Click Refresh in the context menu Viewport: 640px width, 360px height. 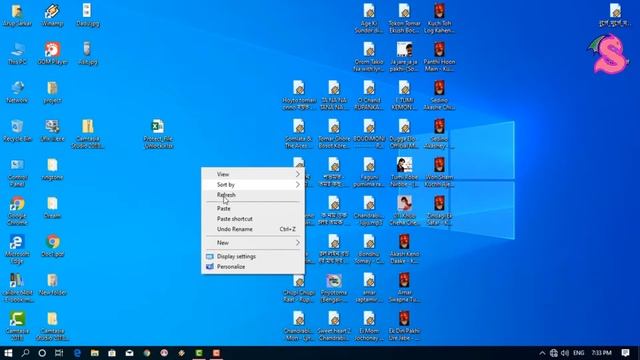click(x=253, y=195)
